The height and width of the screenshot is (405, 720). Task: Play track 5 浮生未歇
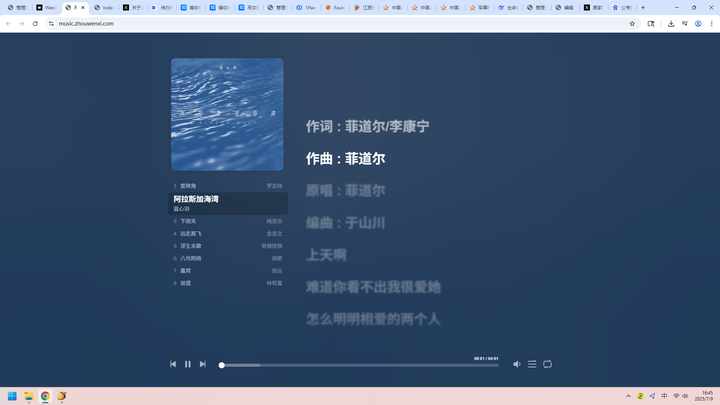click(228, 246)
